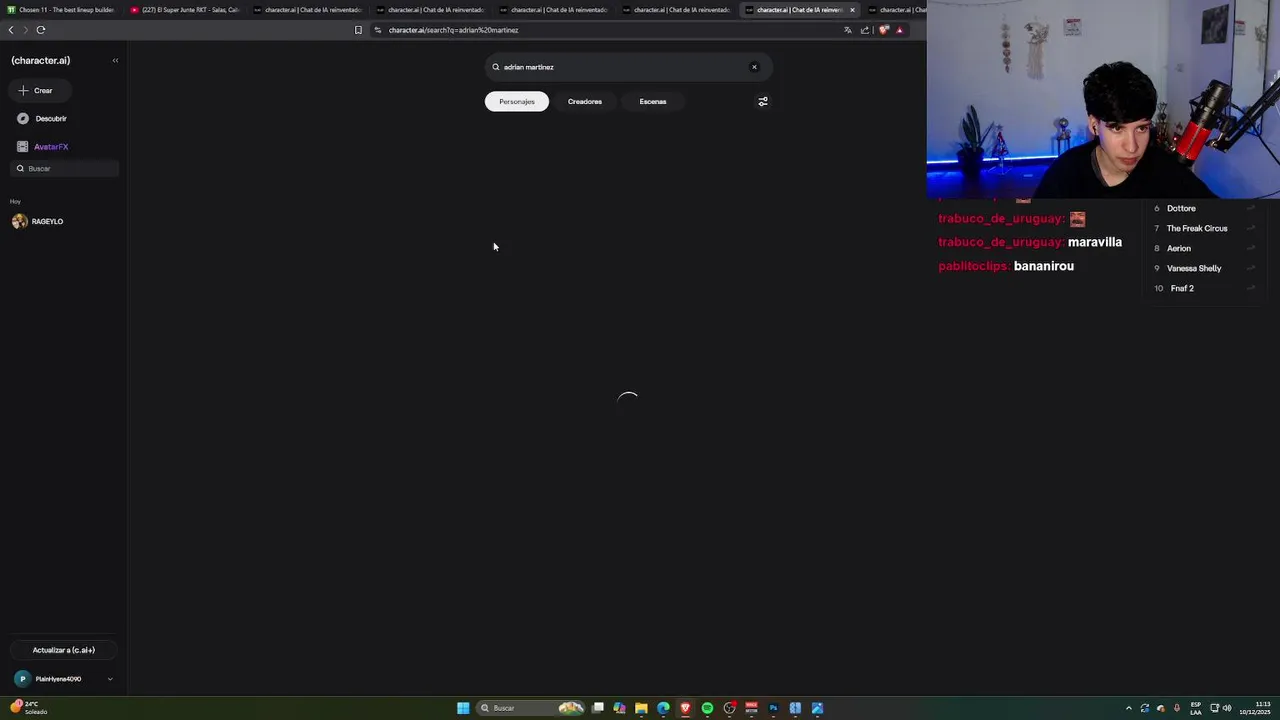Collapse the character.ai sidebar
The height and width of the screenshot is (720, 1280).
click(115, 60)
